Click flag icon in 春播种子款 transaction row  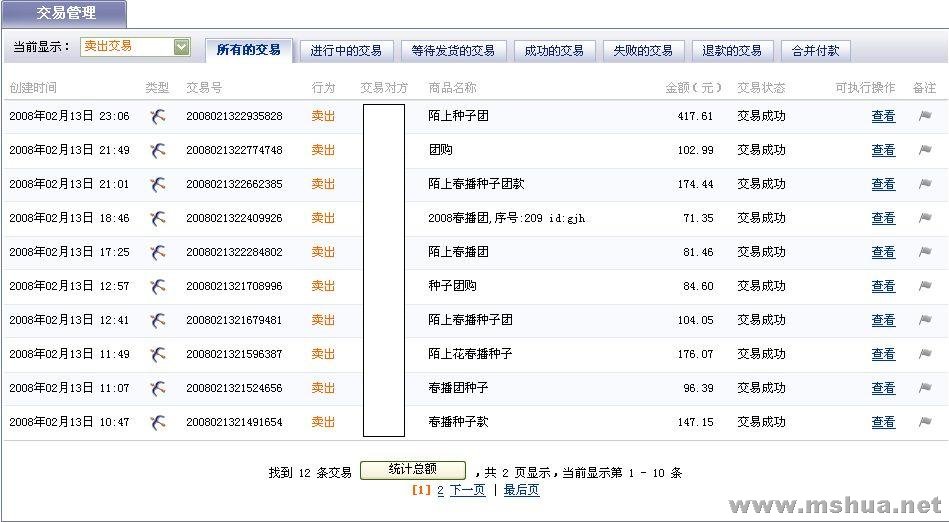tap(925, 422)
